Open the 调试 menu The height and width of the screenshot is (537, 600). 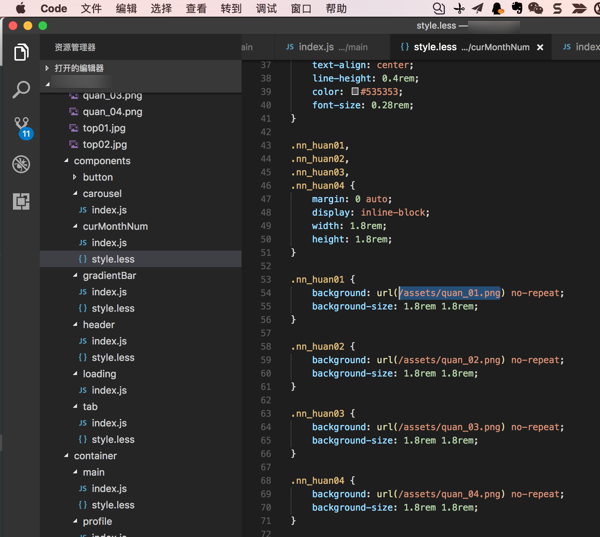point(266,9)
